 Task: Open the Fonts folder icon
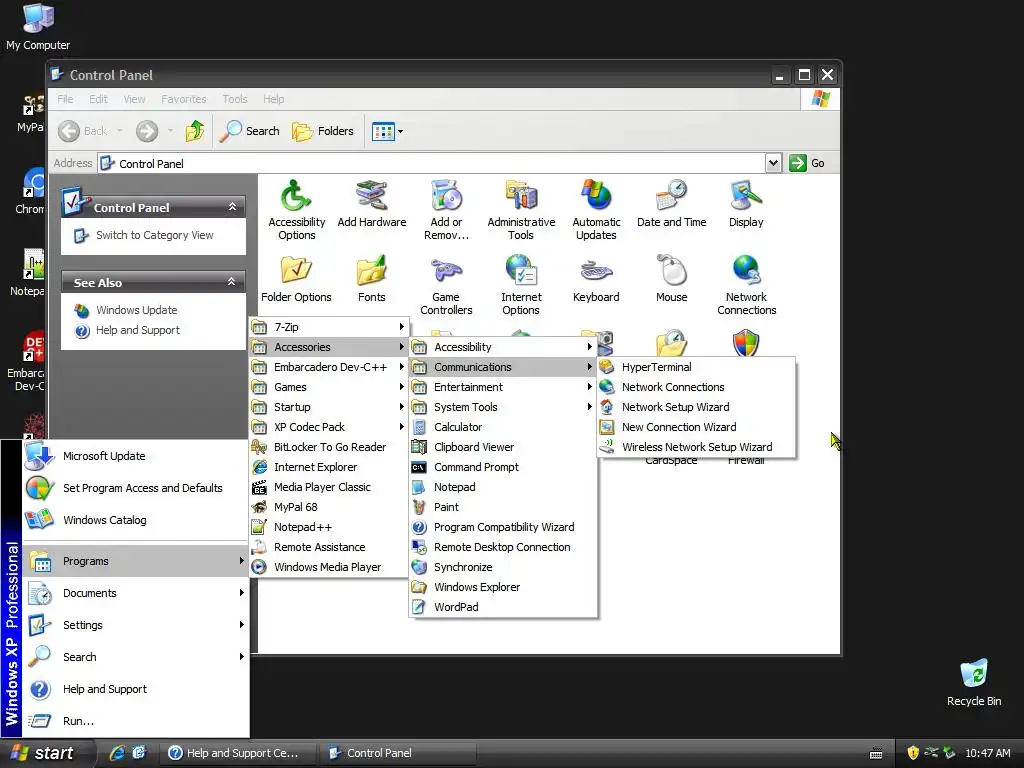pos(372,278)
